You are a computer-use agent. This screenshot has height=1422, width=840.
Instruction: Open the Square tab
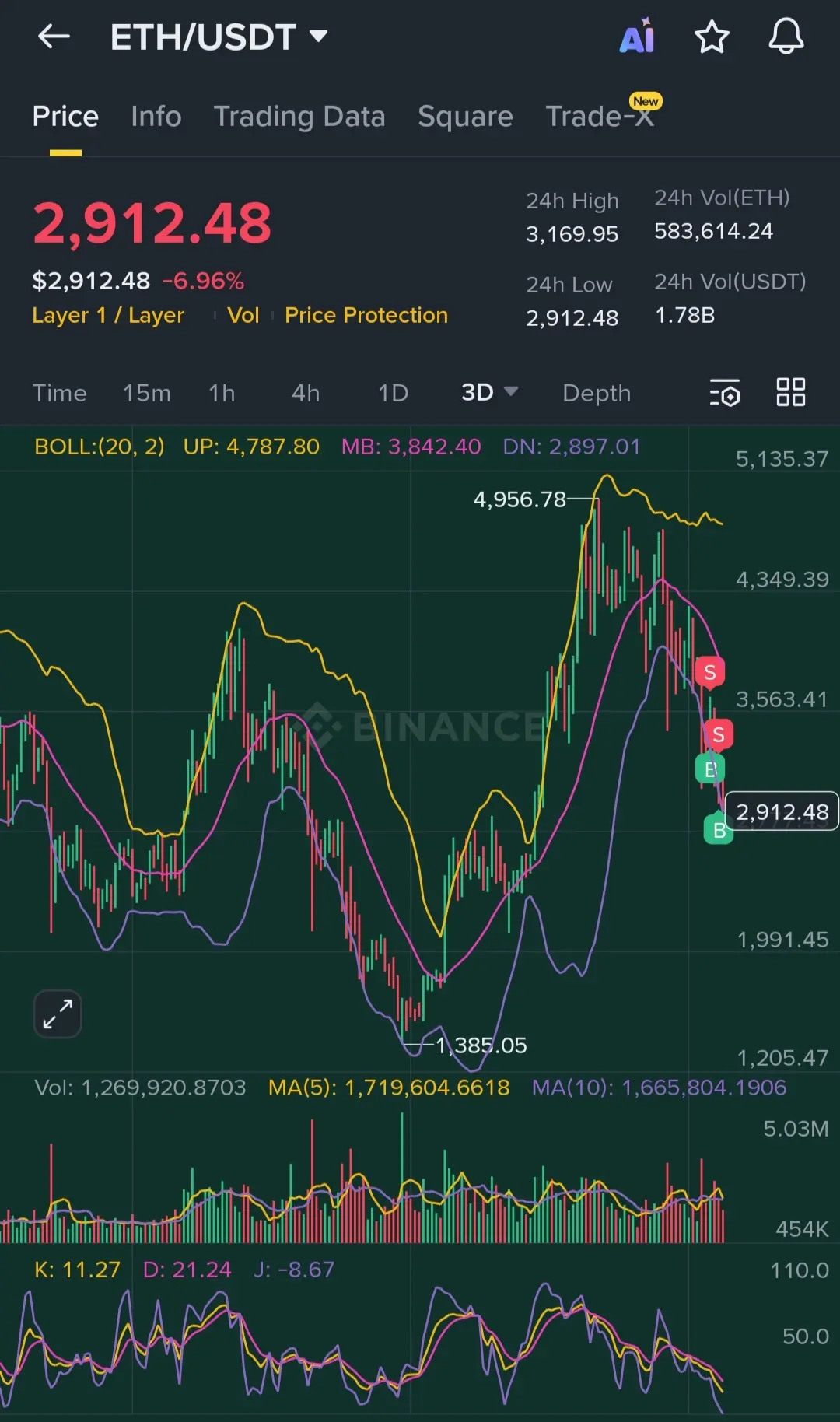tap(465, 117)
